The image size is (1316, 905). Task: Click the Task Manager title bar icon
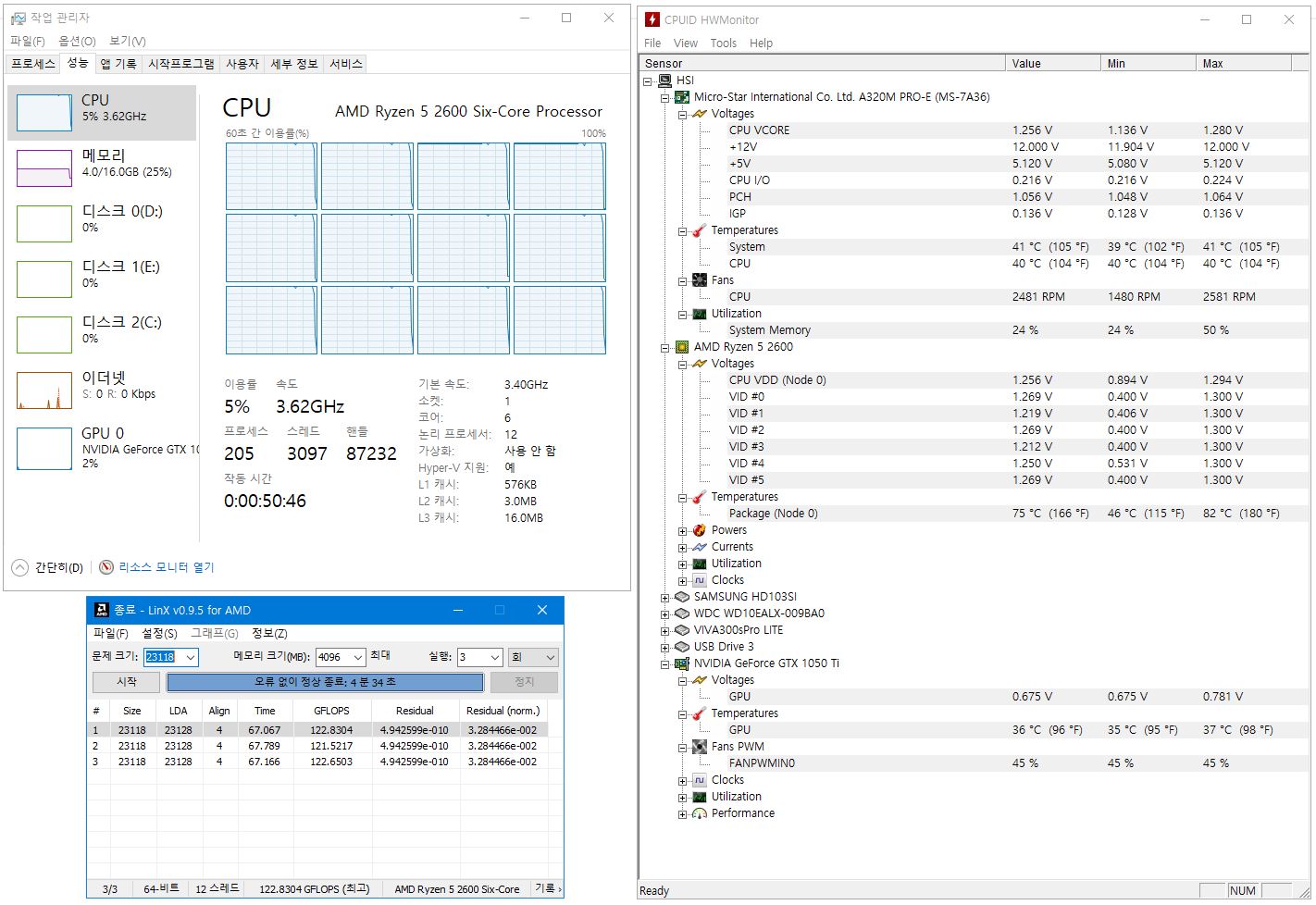click(x=19, y=18)
